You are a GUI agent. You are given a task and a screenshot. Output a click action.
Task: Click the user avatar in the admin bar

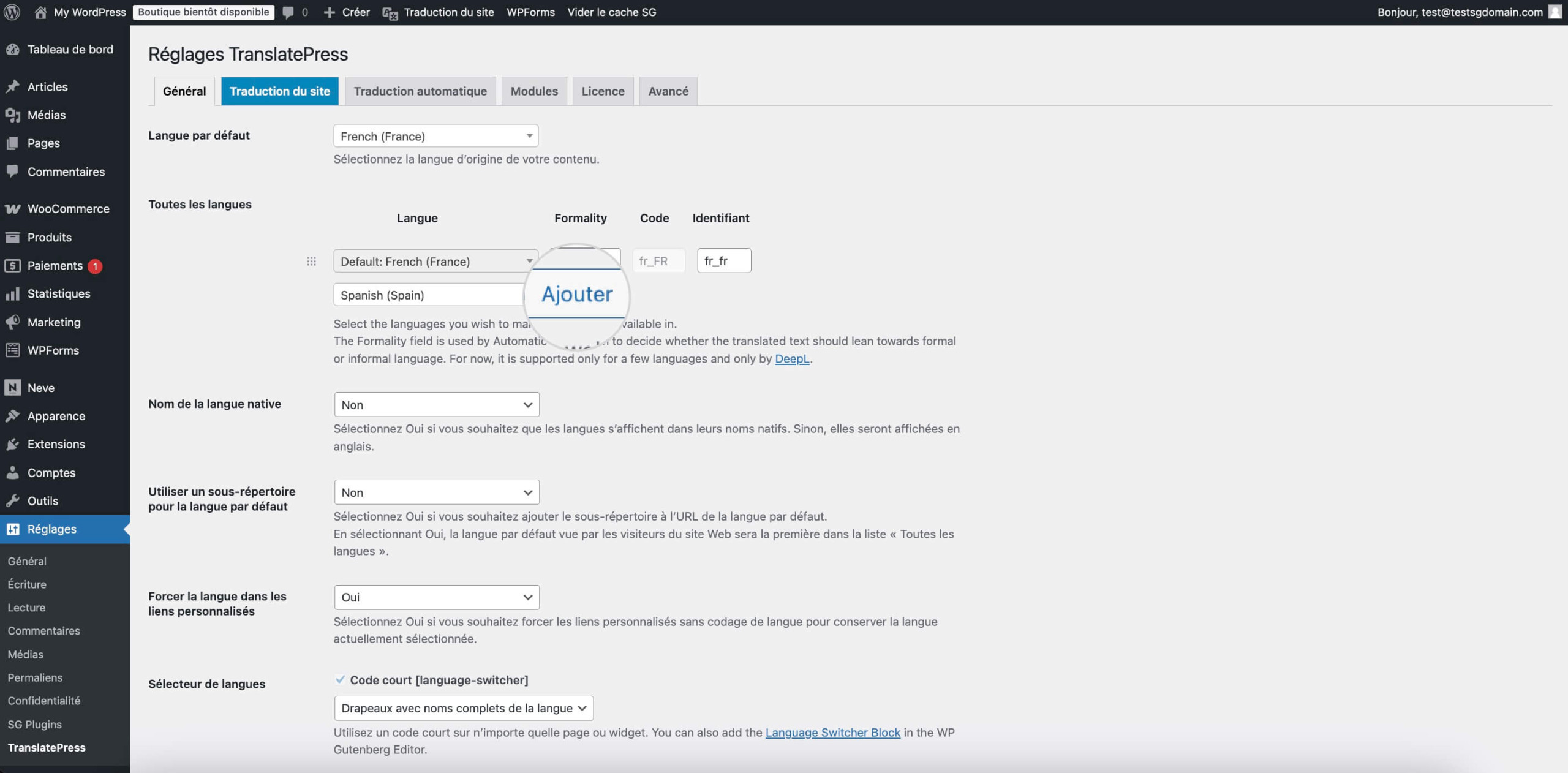pos(1555,12)
